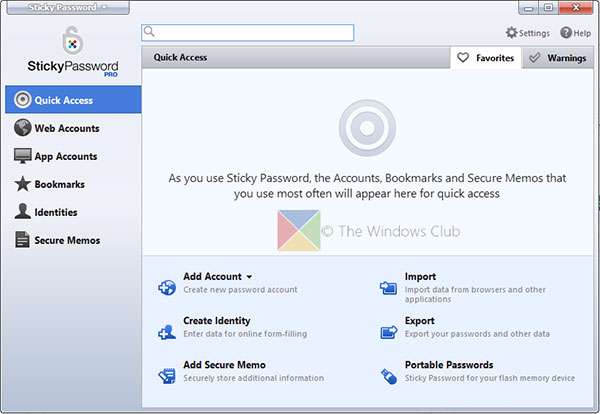600x414 pixels.
Task: Click the Portable Passwords link
Action: pos(449,365)
